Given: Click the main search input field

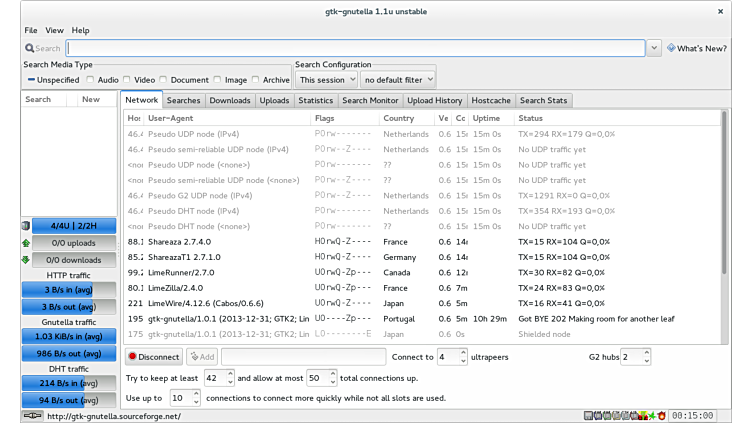Looking at the screenshot, I should coord(355,48).
